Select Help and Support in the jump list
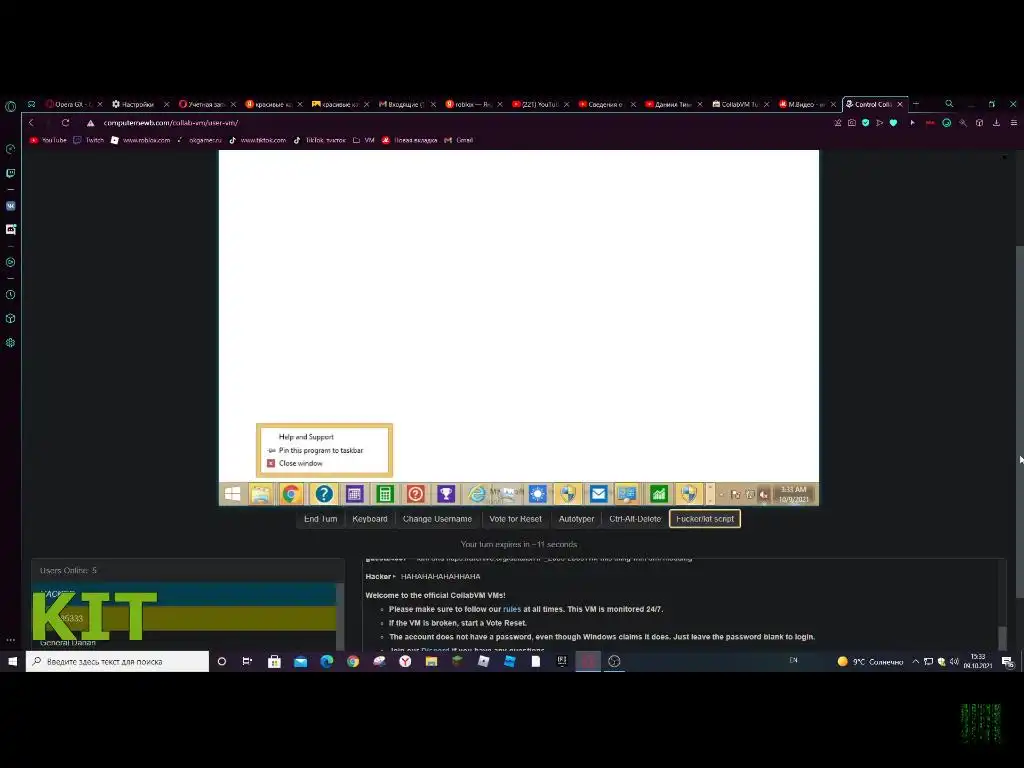 click(x=306, y=437)
